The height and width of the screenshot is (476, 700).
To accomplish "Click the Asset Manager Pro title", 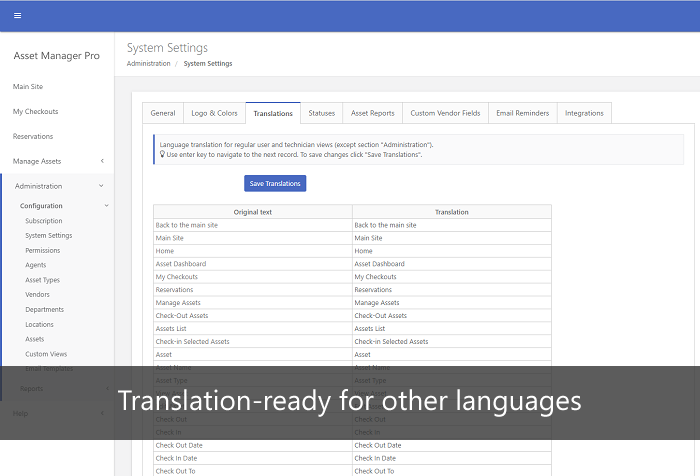I will point(56,56).
